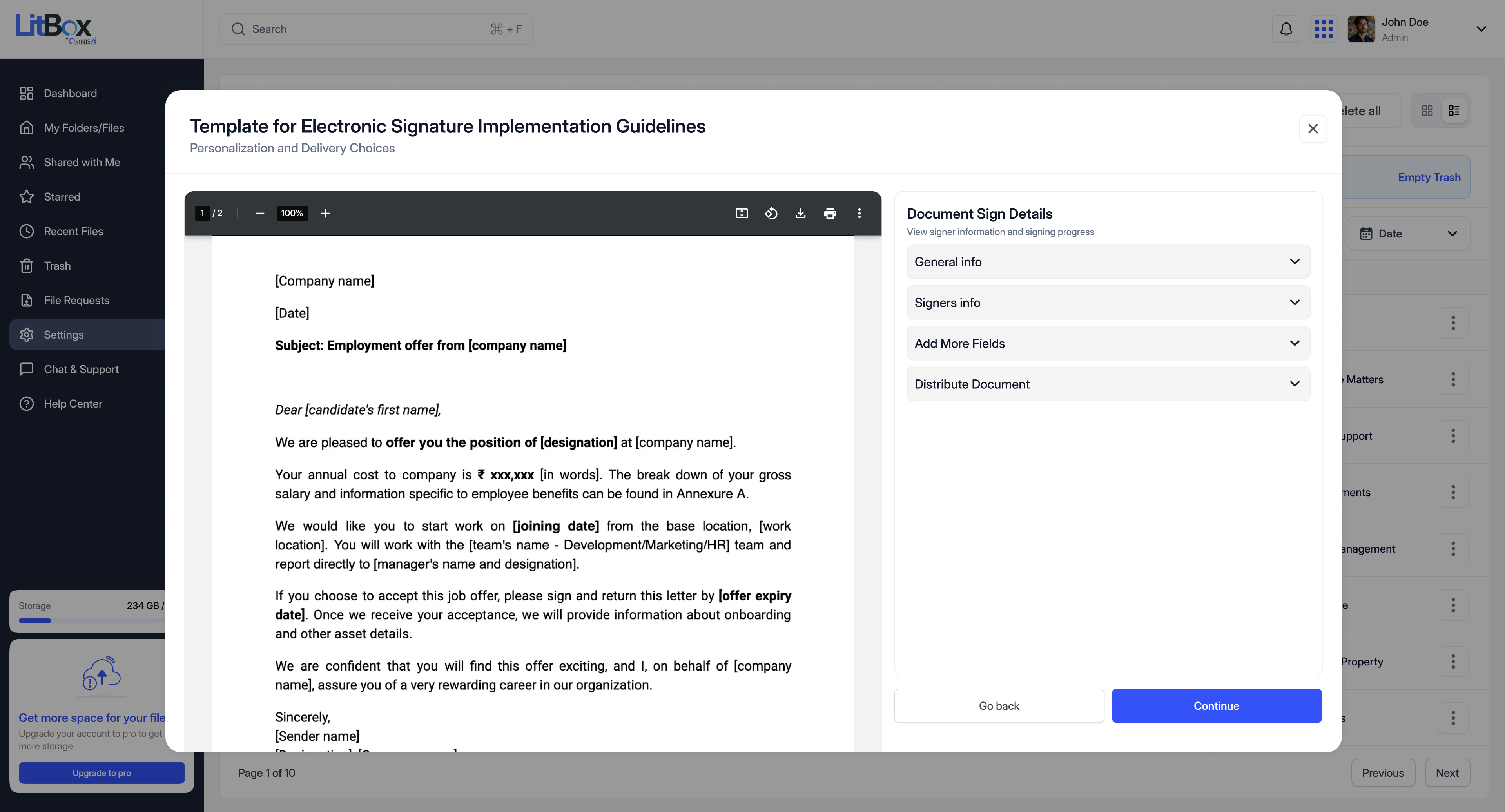Image resolution: width=1505 pixels, height=812 pixels.
Task: Click the Subject line in the PDF
Action: click(421, 345)
